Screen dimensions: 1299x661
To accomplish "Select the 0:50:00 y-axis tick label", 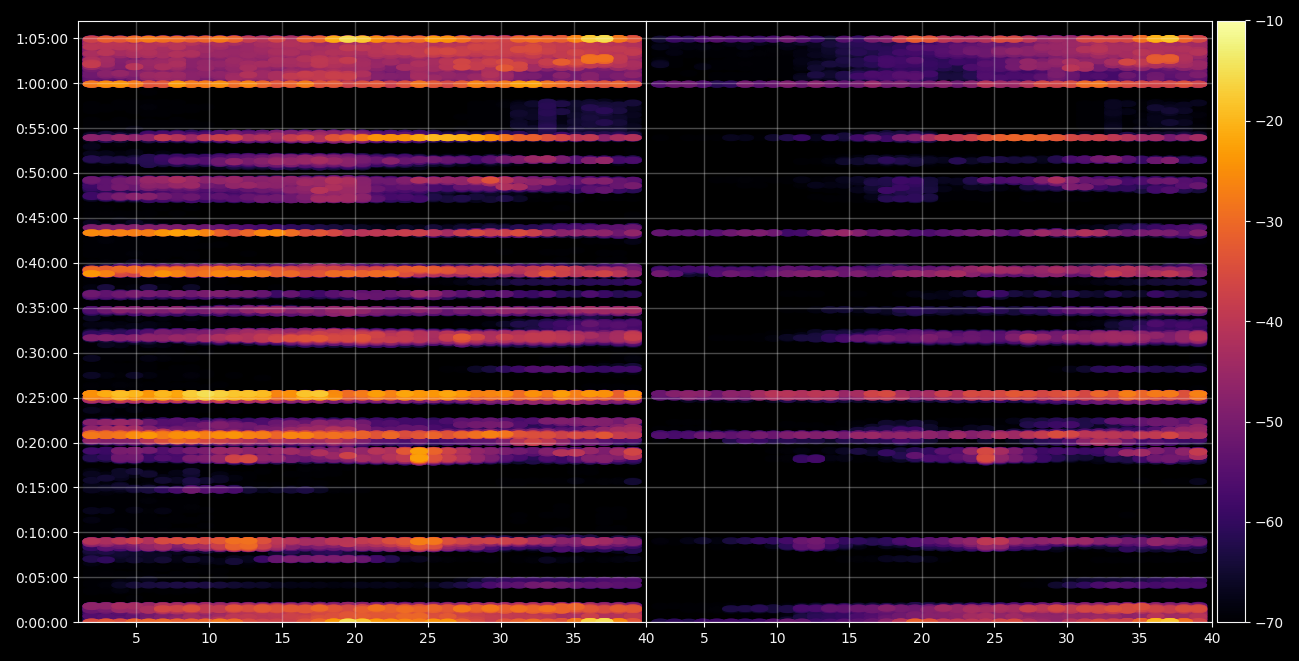I will click(42, 173).
